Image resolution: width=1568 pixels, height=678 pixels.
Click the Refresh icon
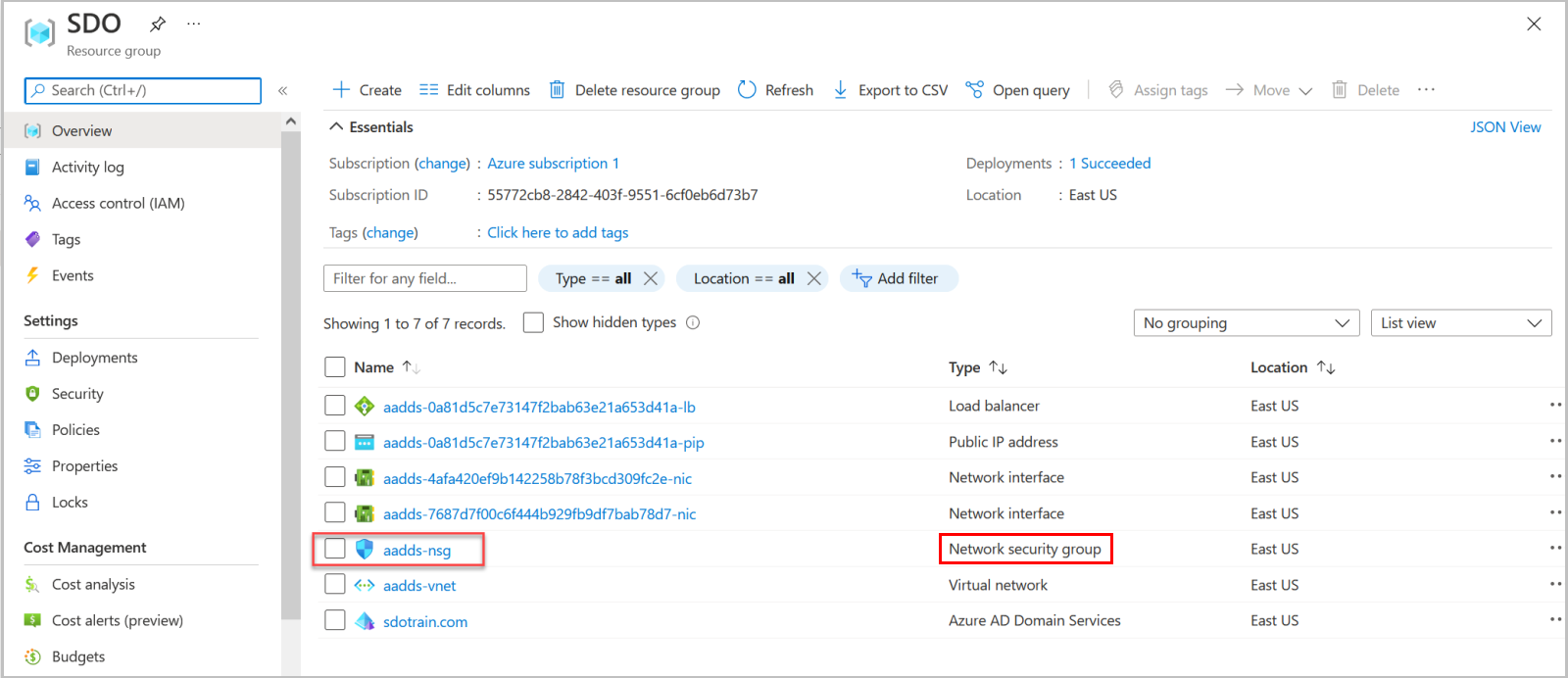(x=747, y=90)
